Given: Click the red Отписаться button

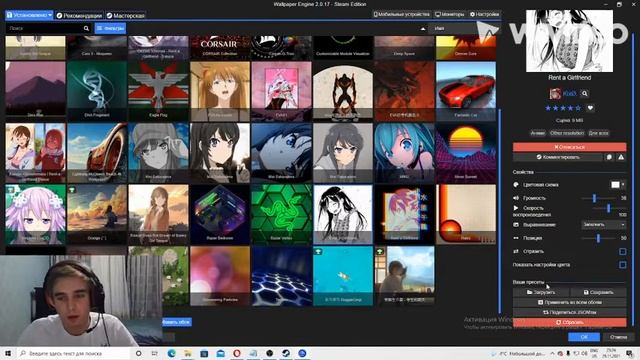Looking at the screenshot, I should coord(569,147).
